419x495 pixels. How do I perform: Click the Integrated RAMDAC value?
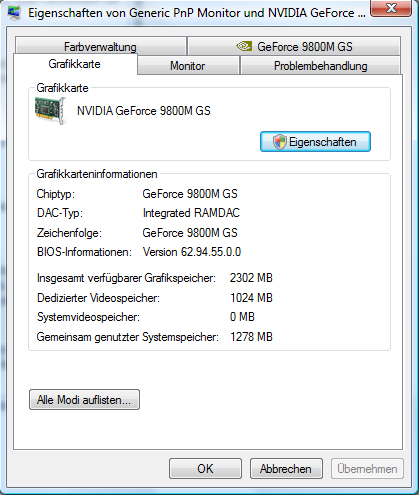(191, 213)
